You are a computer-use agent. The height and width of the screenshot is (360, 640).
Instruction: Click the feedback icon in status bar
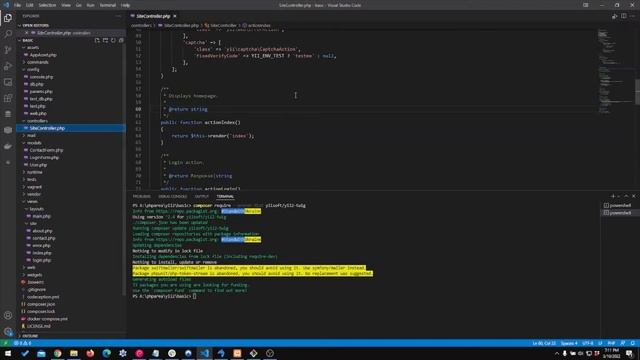click(622, 343)
